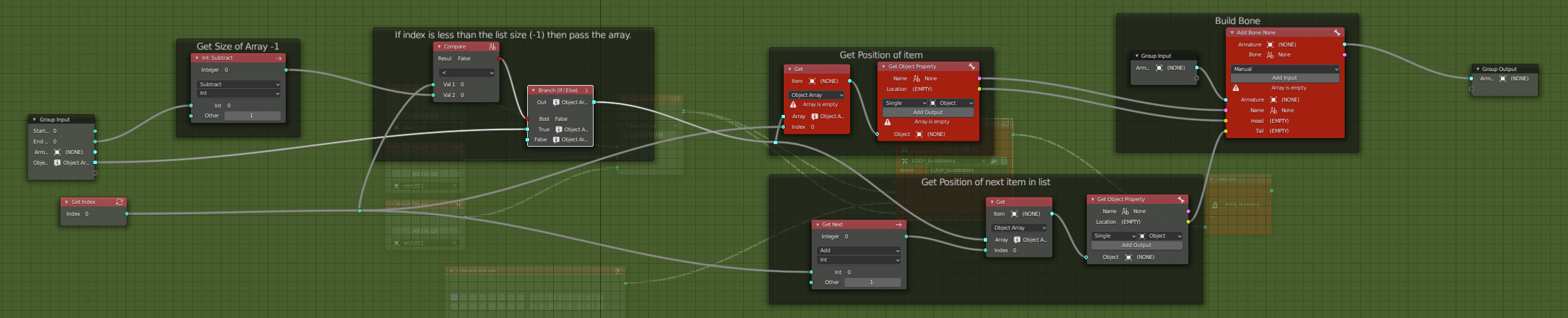Collapse the Add Bone: None node

point(1232,33)
